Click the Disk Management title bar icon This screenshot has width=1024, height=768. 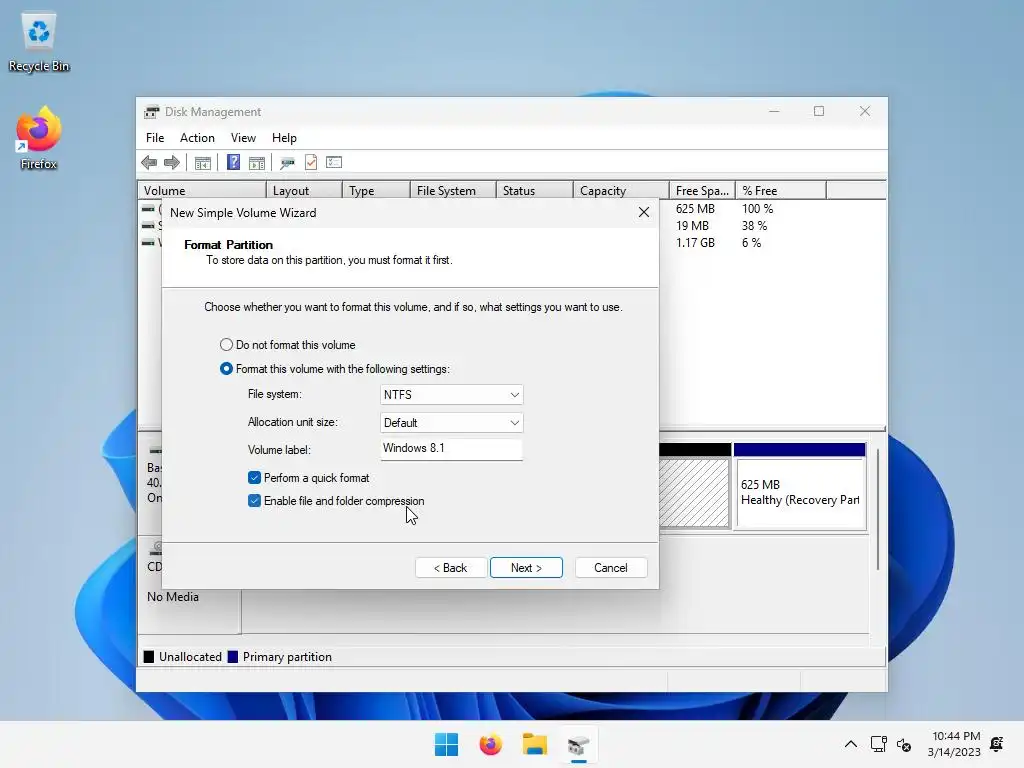(x=152, y=112)
